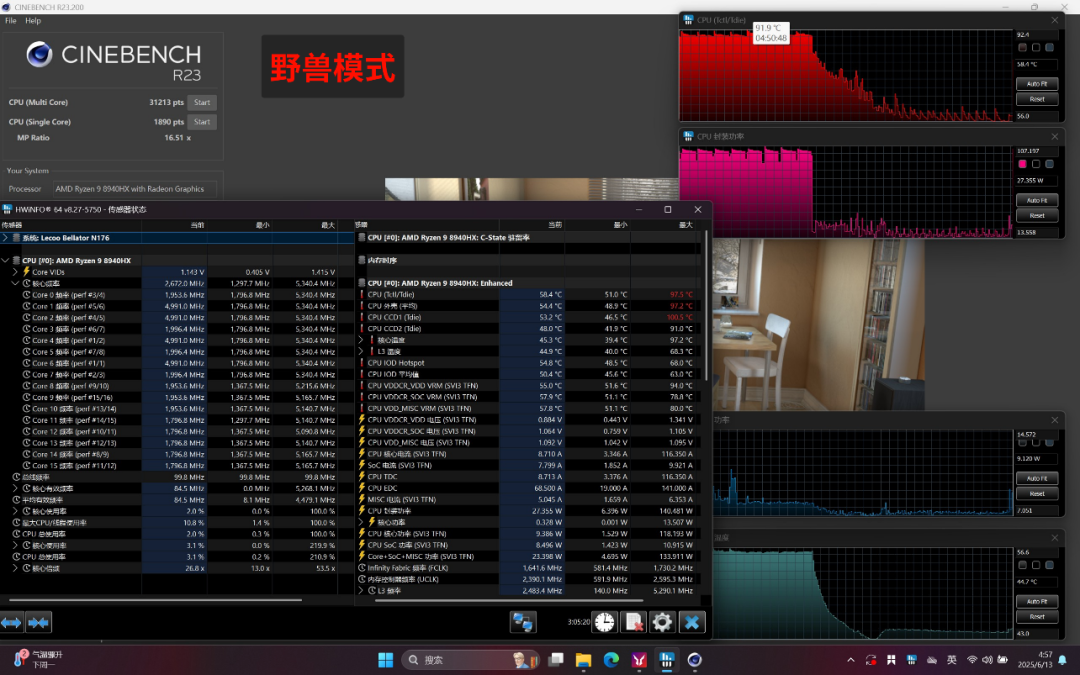The height and width of the screenshot is (675, 1080).
Task: Expand the 系统: Lecoo Bellator N176 section
Action: coord(6,238)
